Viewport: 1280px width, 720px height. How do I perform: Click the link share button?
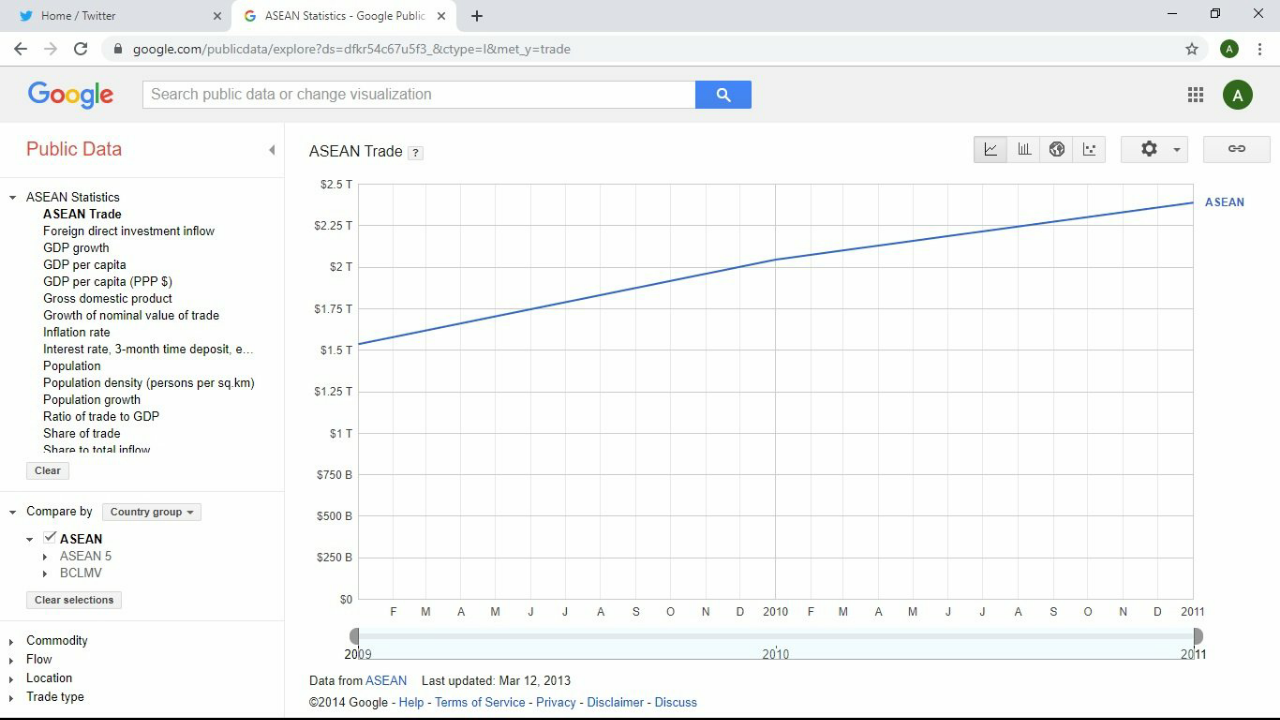1237,149
